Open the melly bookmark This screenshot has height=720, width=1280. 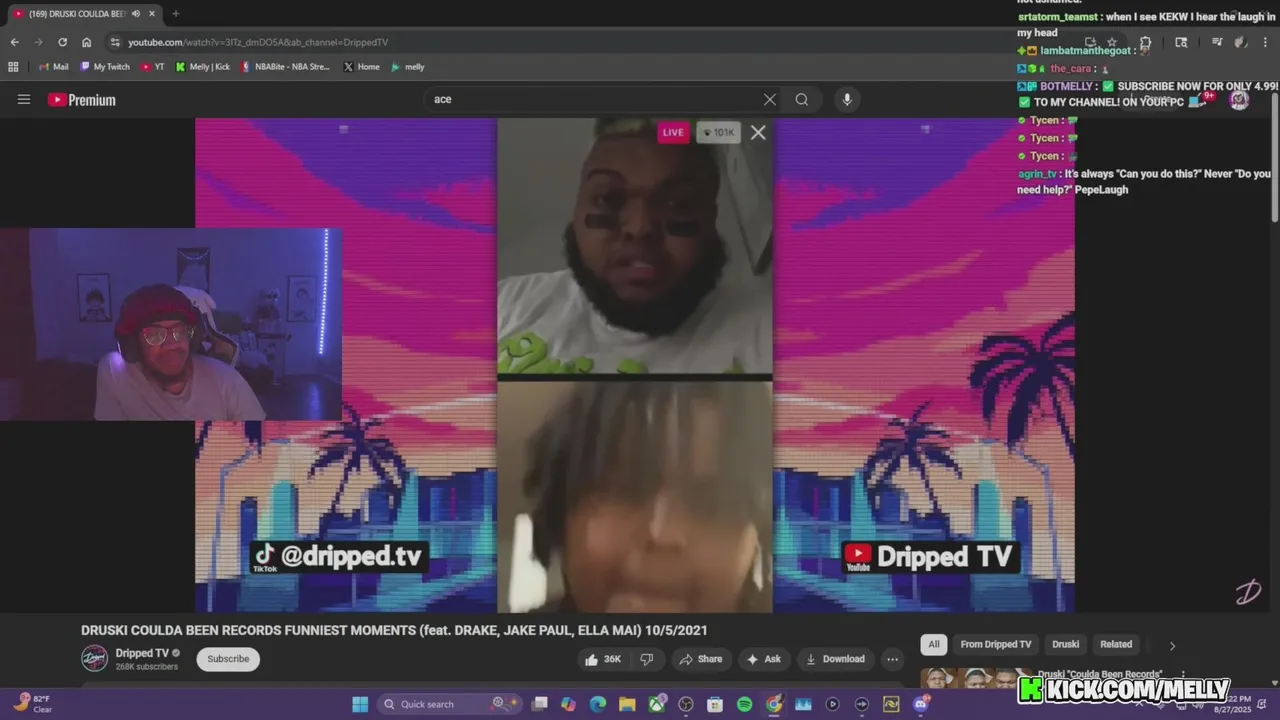tap(407, 67)
